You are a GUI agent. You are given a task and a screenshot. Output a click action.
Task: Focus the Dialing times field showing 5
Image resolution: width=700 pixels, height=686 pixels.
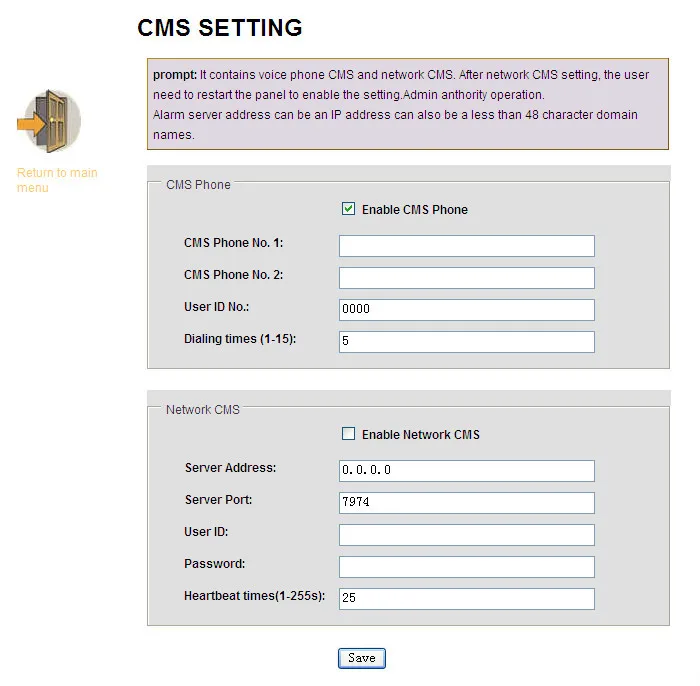[x=467, y=342]
